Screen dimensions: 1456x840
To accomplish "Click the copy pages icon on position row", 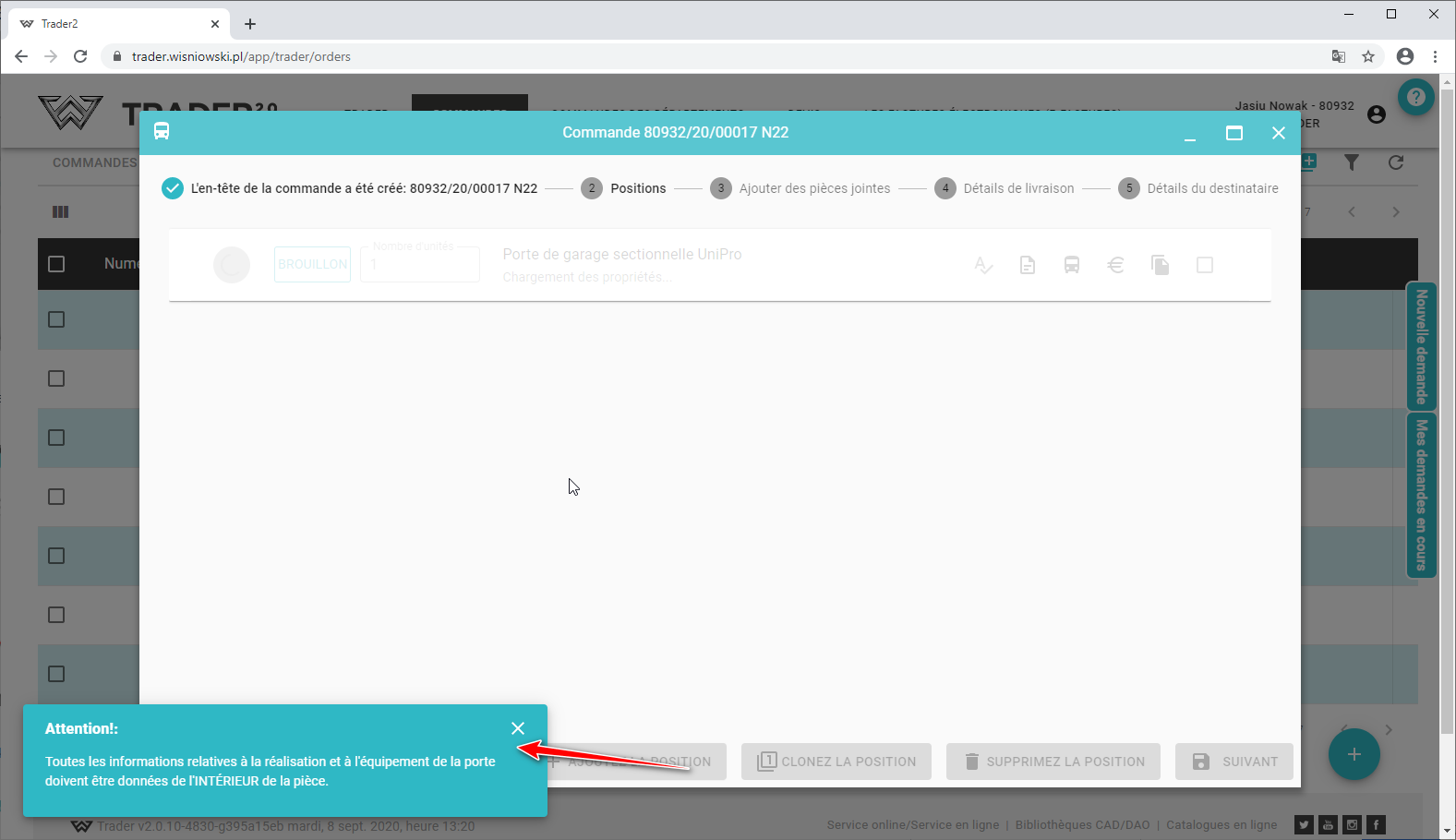I will tap(1160, 266).
